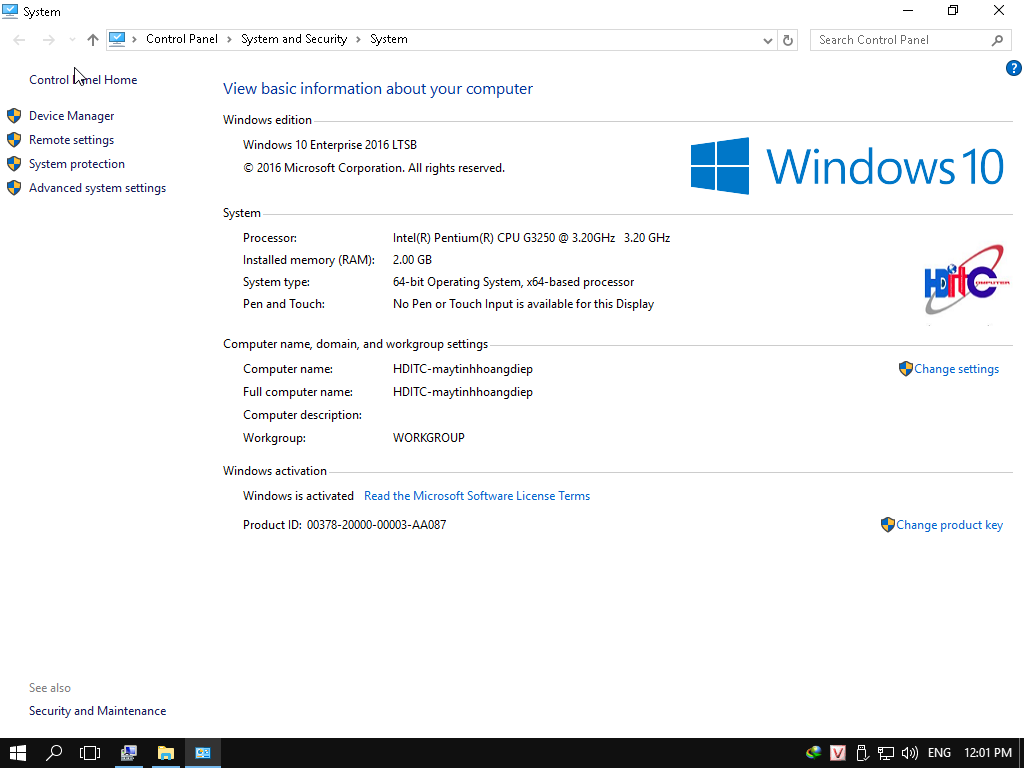Click Change product key link
1024x768 pixels.
[949, 525]
